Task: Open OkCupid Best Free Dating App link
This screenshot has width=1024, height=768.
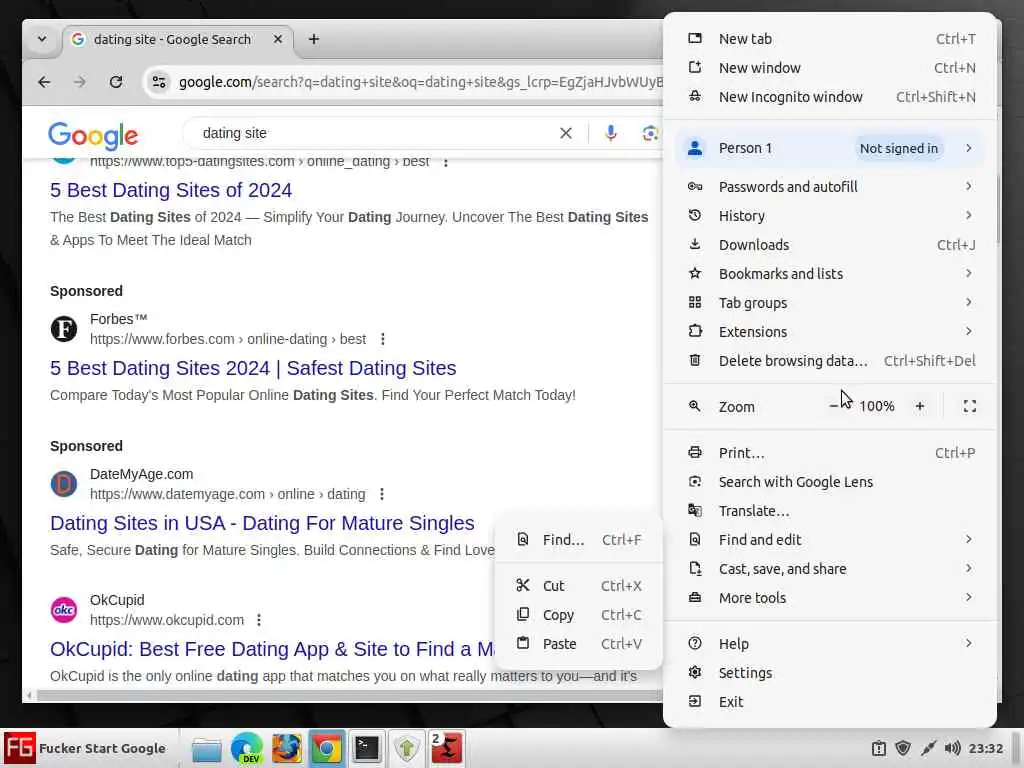Action: 272,649
